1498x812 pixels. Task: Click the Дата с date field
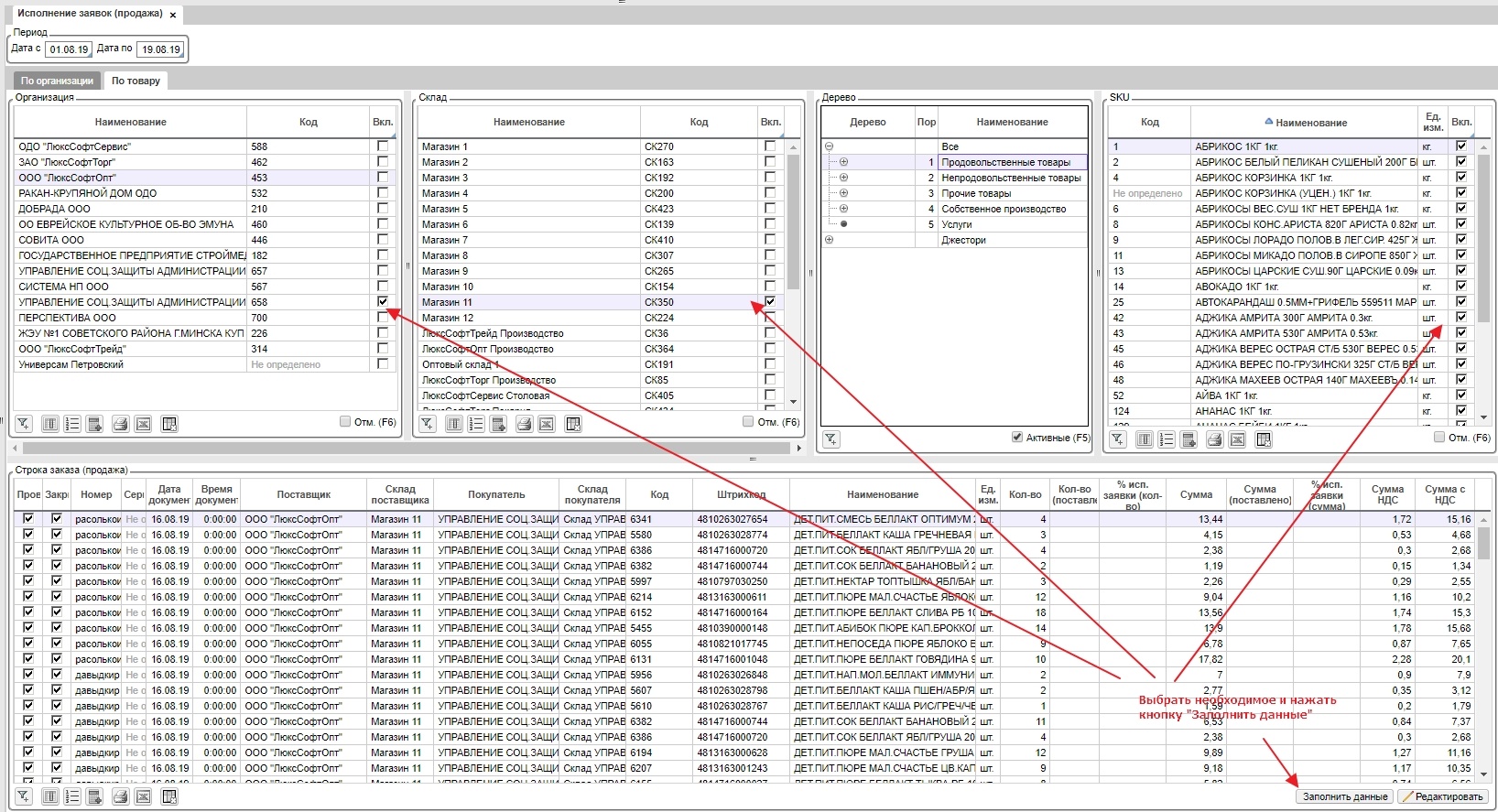[x=69, y=49]
